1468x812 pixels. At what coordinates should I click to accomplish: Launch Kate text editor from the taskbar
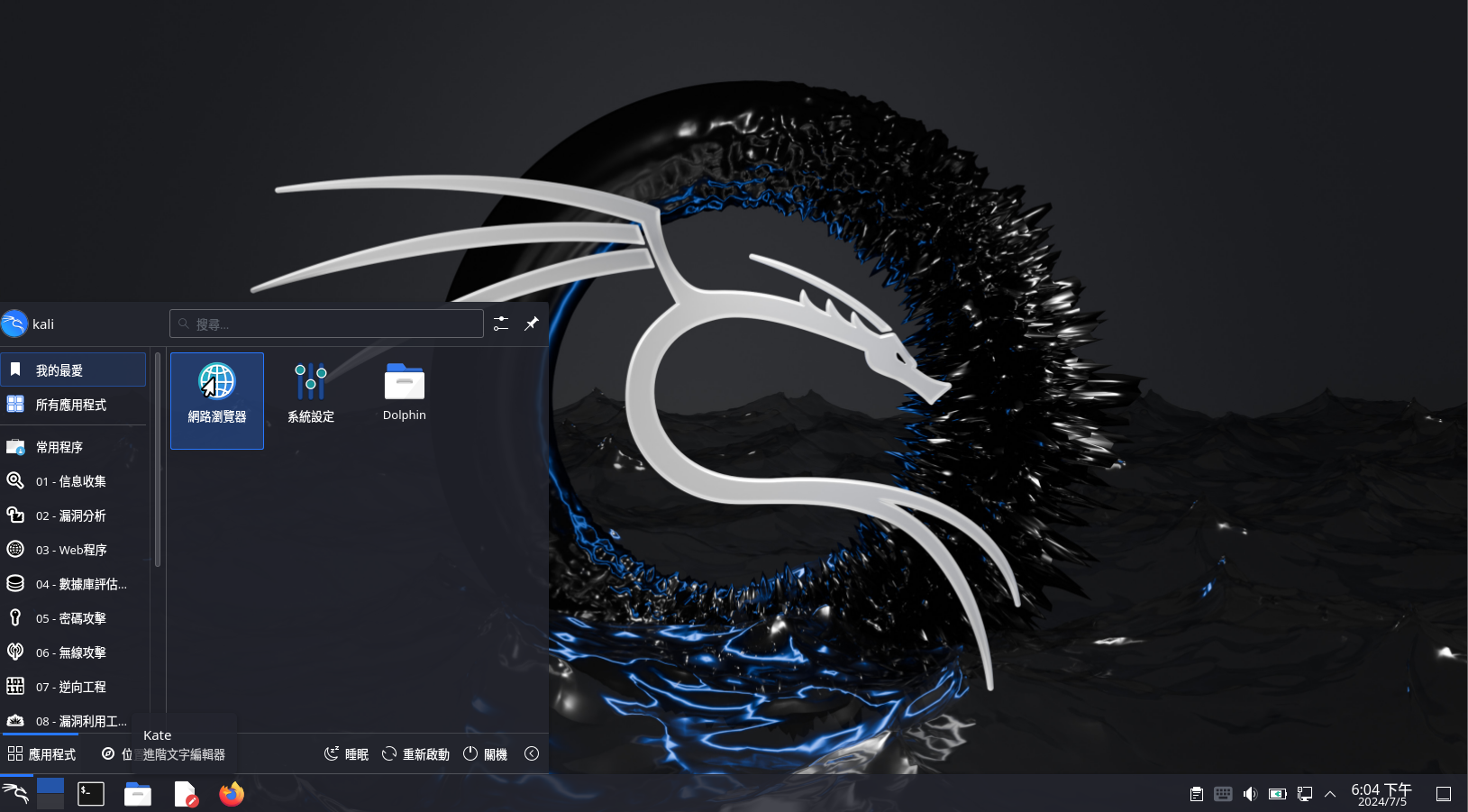pyautogui.click(x=185, y=793)
